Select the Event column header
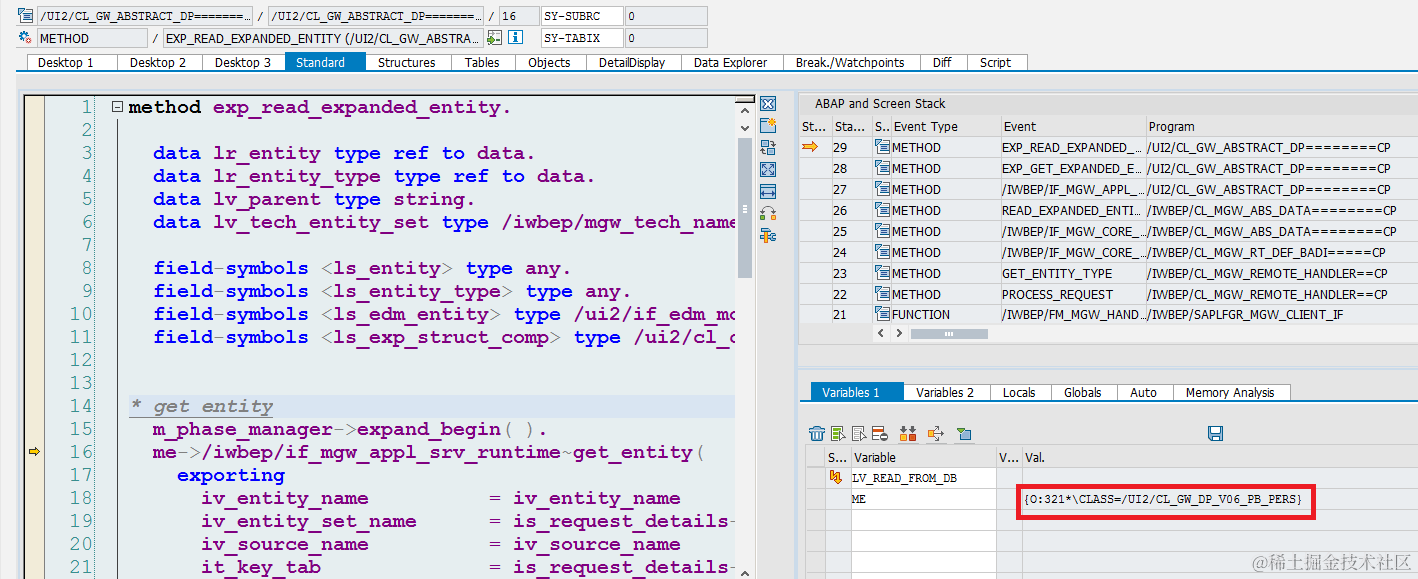 (1073, 126)
